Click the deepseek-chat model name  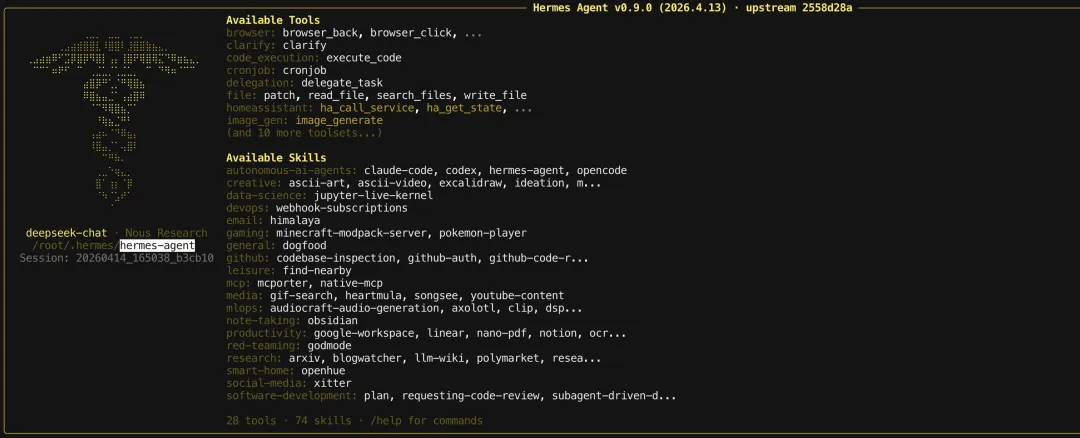point(66,233)
